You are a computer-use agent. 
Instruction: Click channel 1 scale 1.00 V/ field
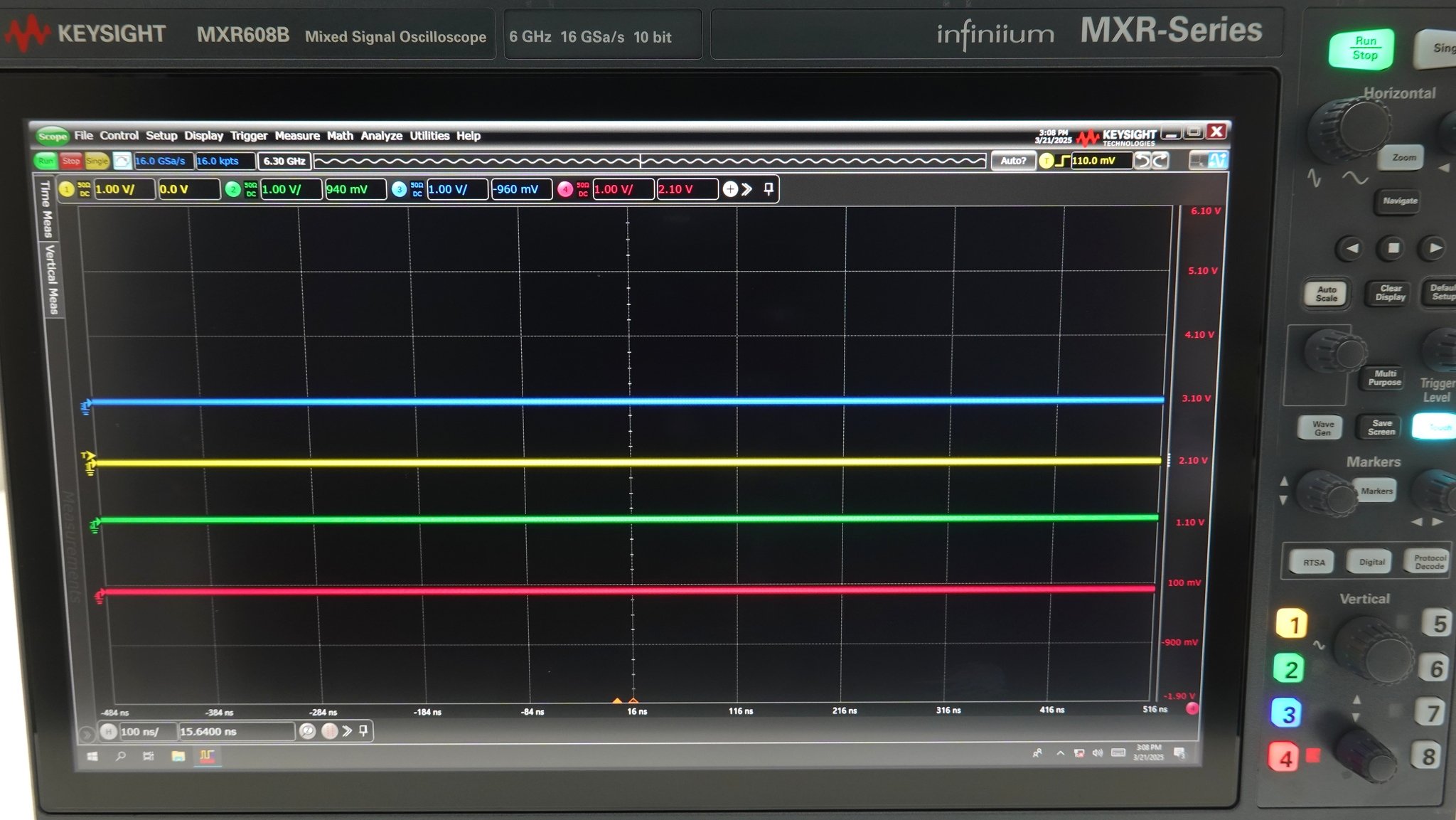pyautogui.click(x=124, y=189)
